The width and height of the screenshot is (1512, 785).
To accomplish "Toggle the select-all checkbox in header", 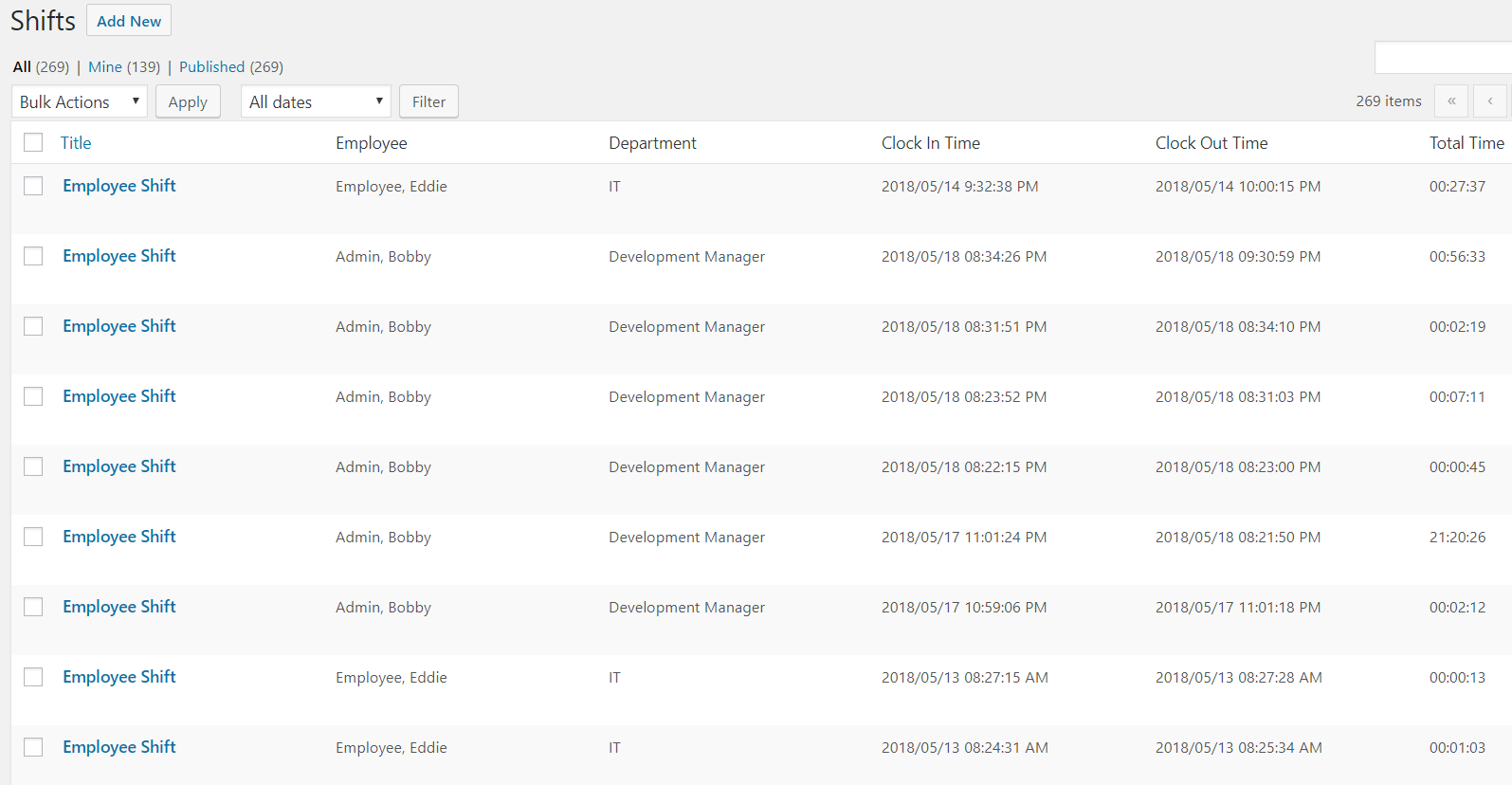I will point(34,142).
